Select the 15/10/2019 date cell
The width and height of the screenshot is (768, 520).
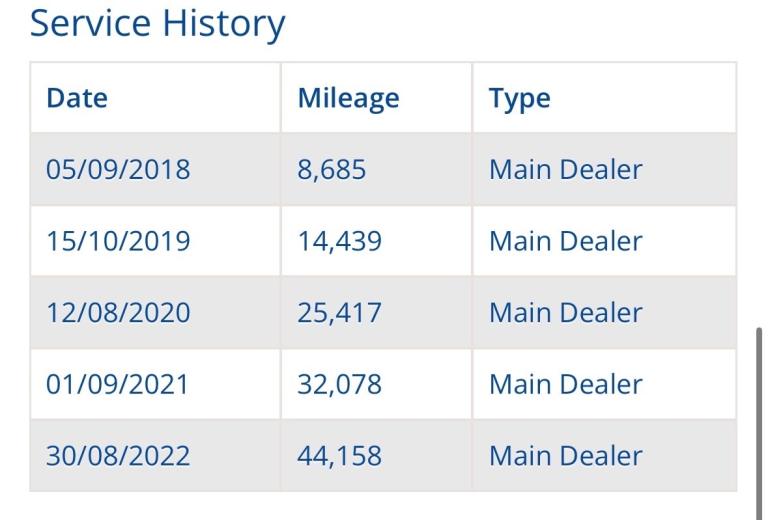[118, 241]
